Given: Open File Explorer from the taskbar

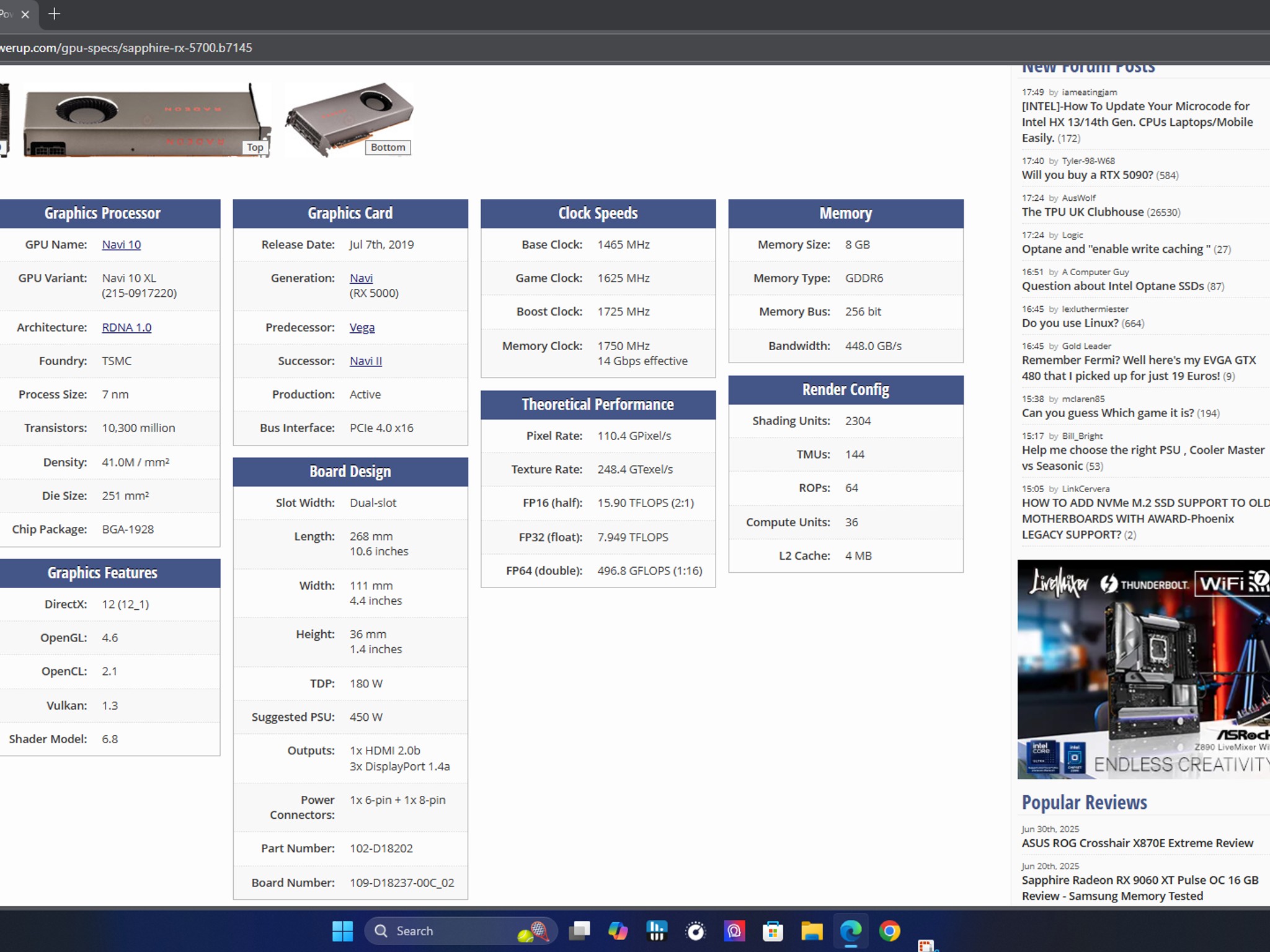Looking at the screenshot, I should (x=812, y=930).
